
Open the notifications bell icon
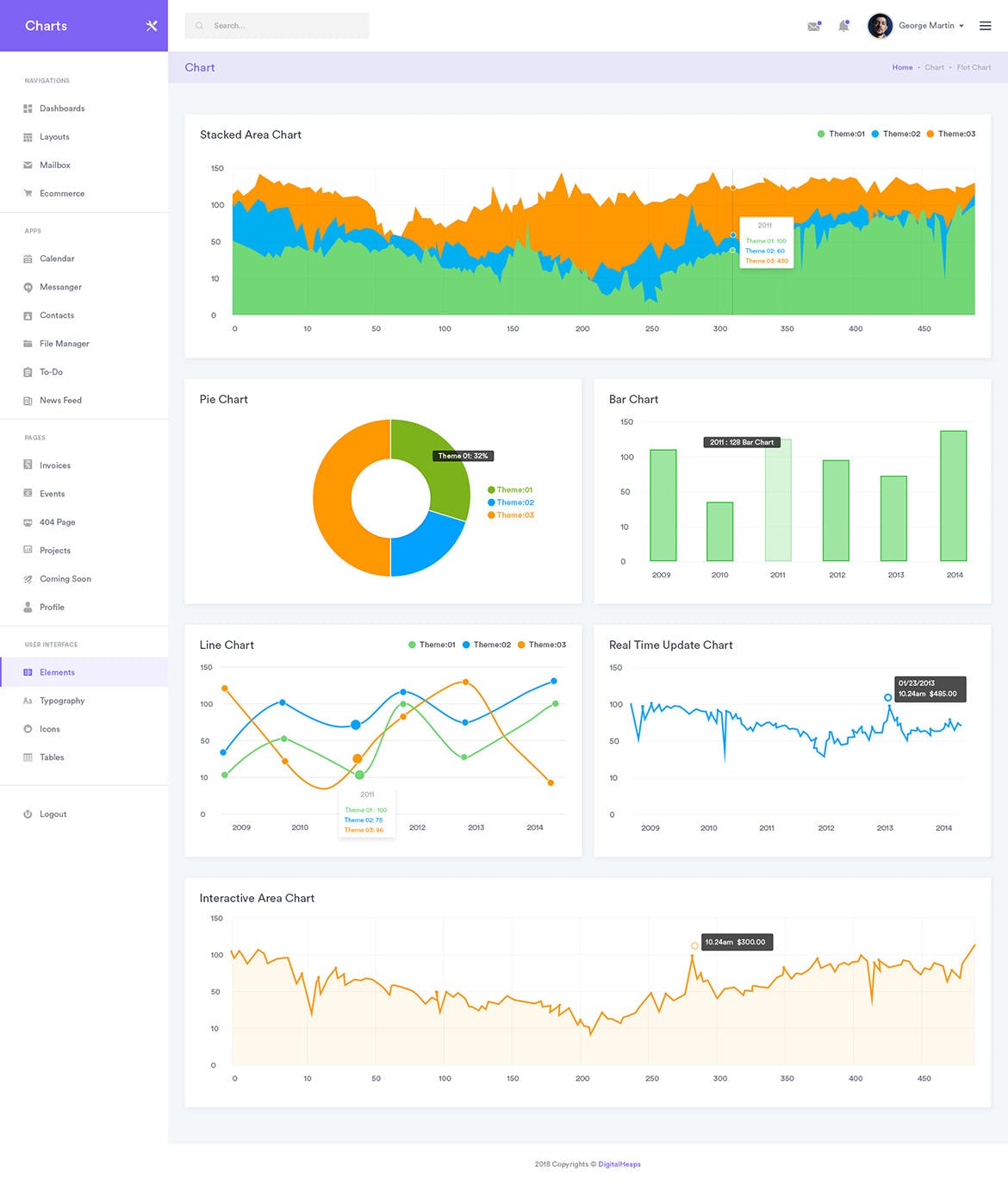coord(843,26)
